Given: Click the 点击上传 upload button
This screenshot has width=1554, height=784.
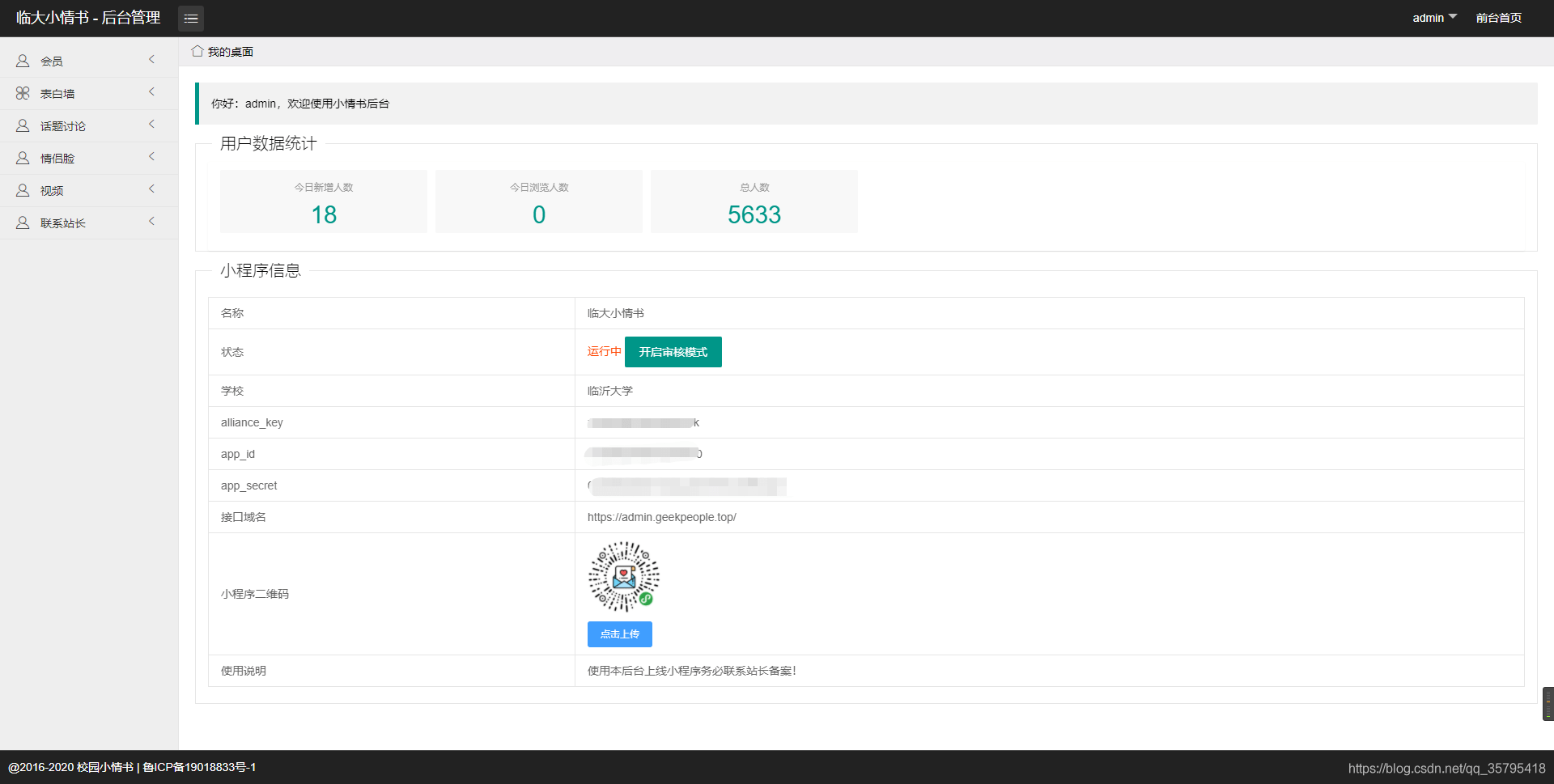Looking at the screenshot, I should (x=620, y=634).
